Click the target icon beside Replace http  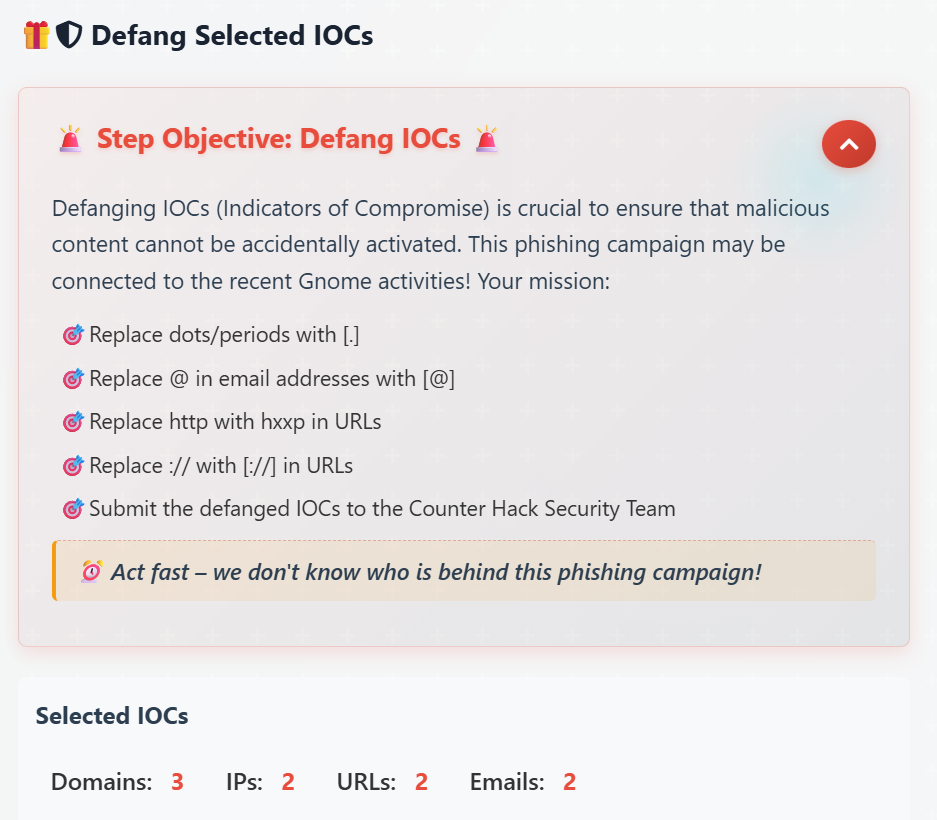[x=73, y=422]
